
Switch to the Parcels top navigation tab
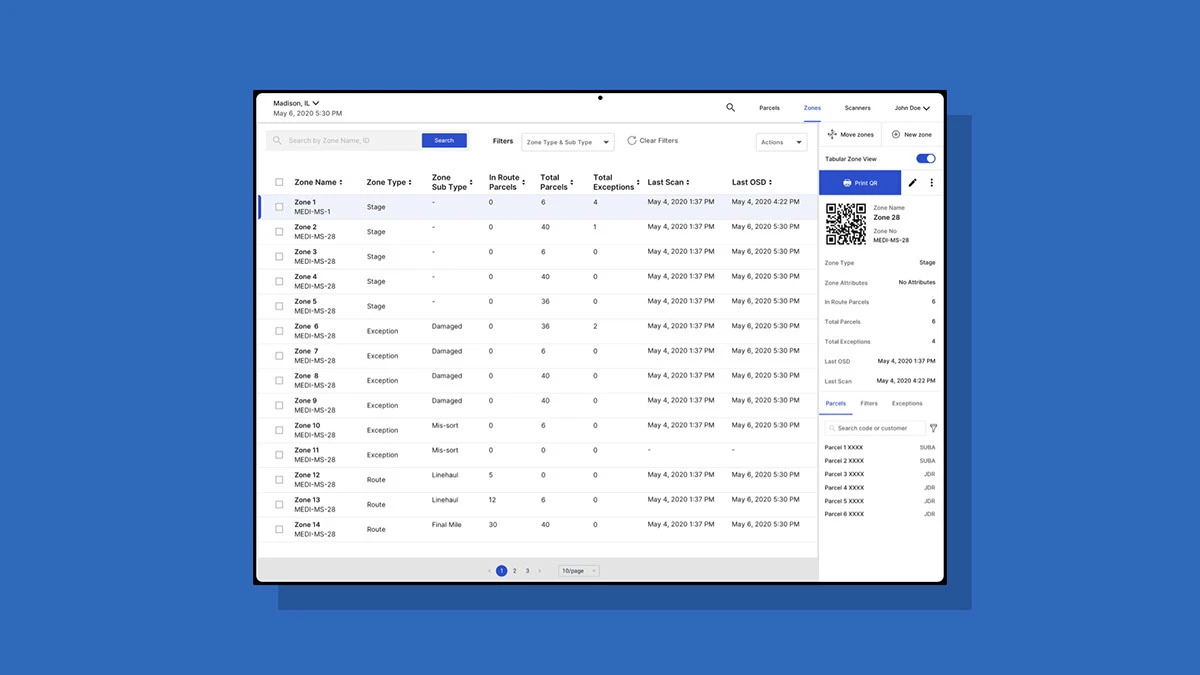point(769,108)
